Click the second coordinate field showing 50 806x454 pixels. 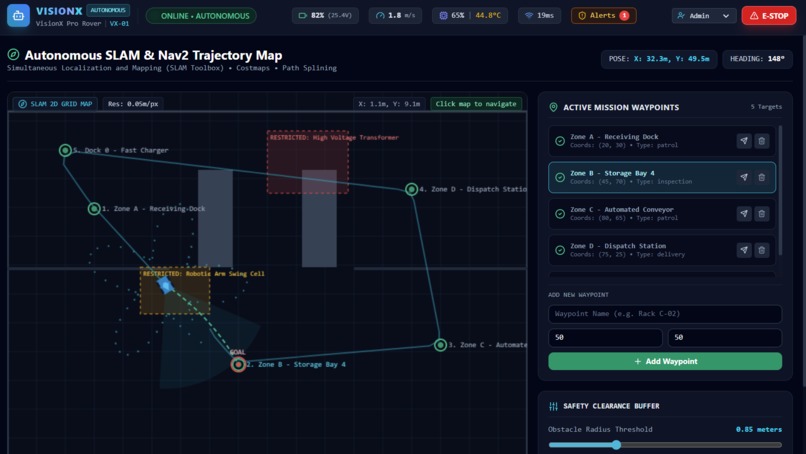tap(725, 337)
